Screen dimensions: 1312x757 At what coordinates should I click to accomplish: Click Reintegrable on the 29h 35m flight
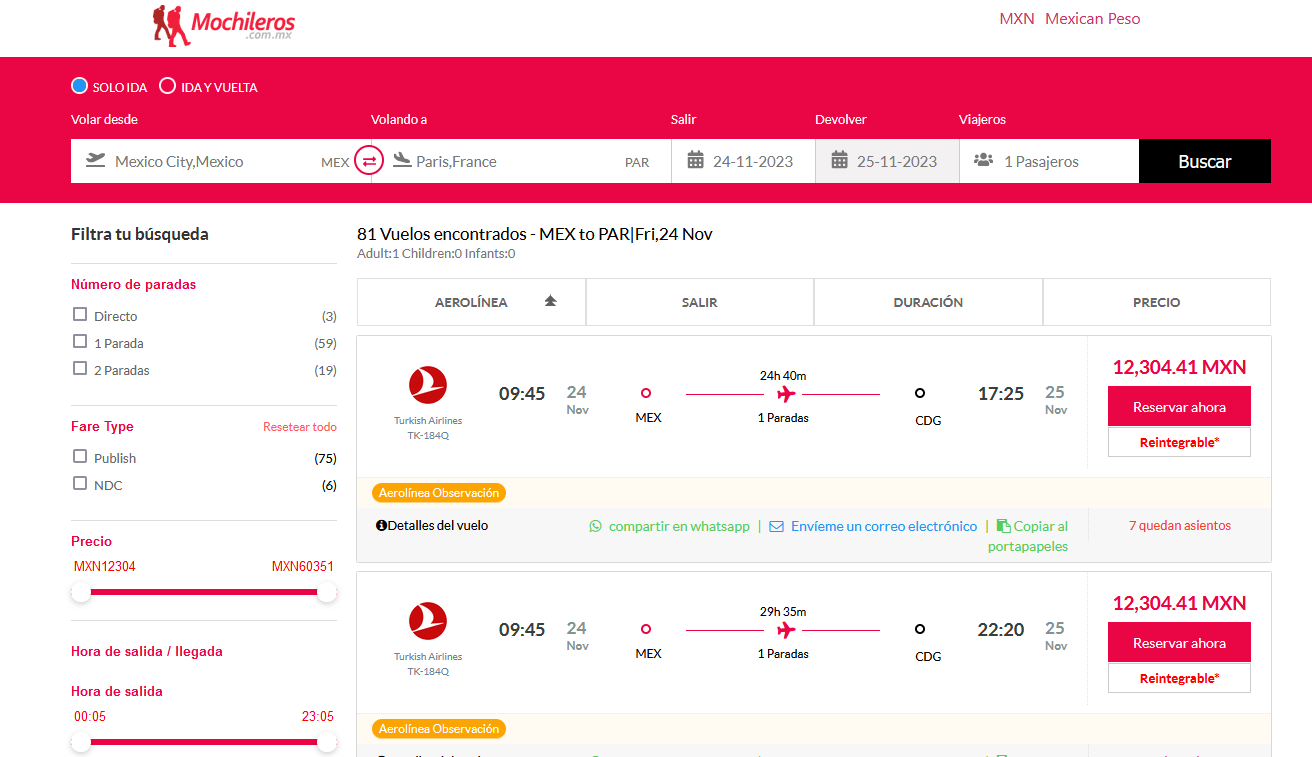[1179, 678]
